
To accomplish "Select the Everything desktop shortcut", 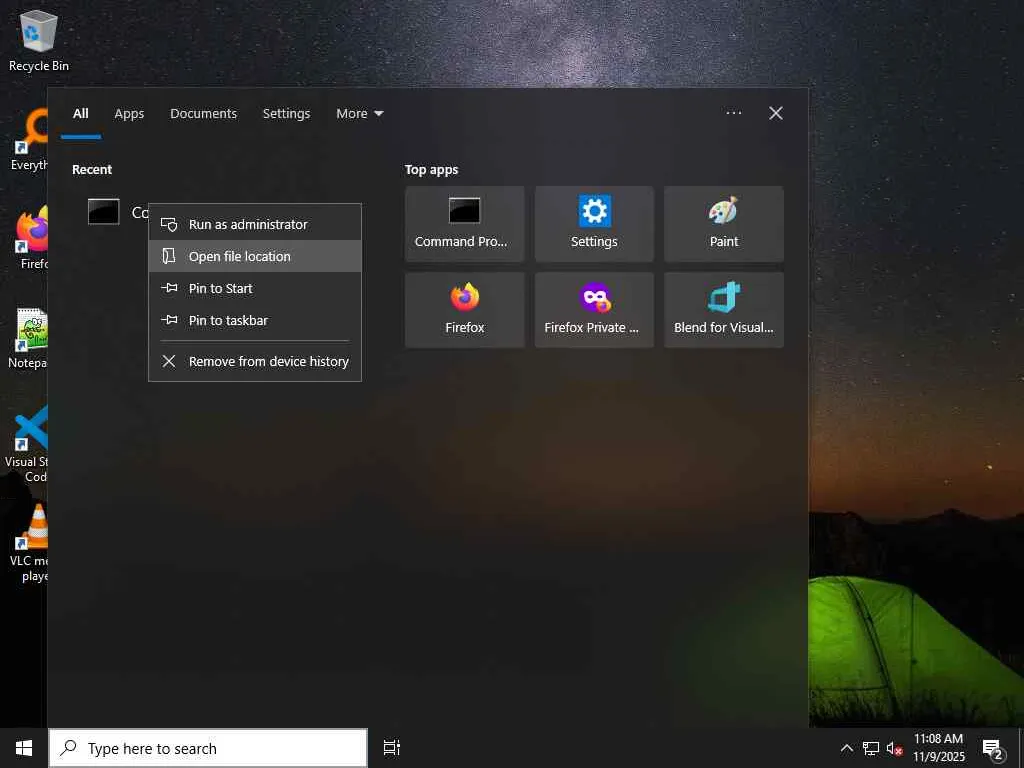I will coord(29,140).
